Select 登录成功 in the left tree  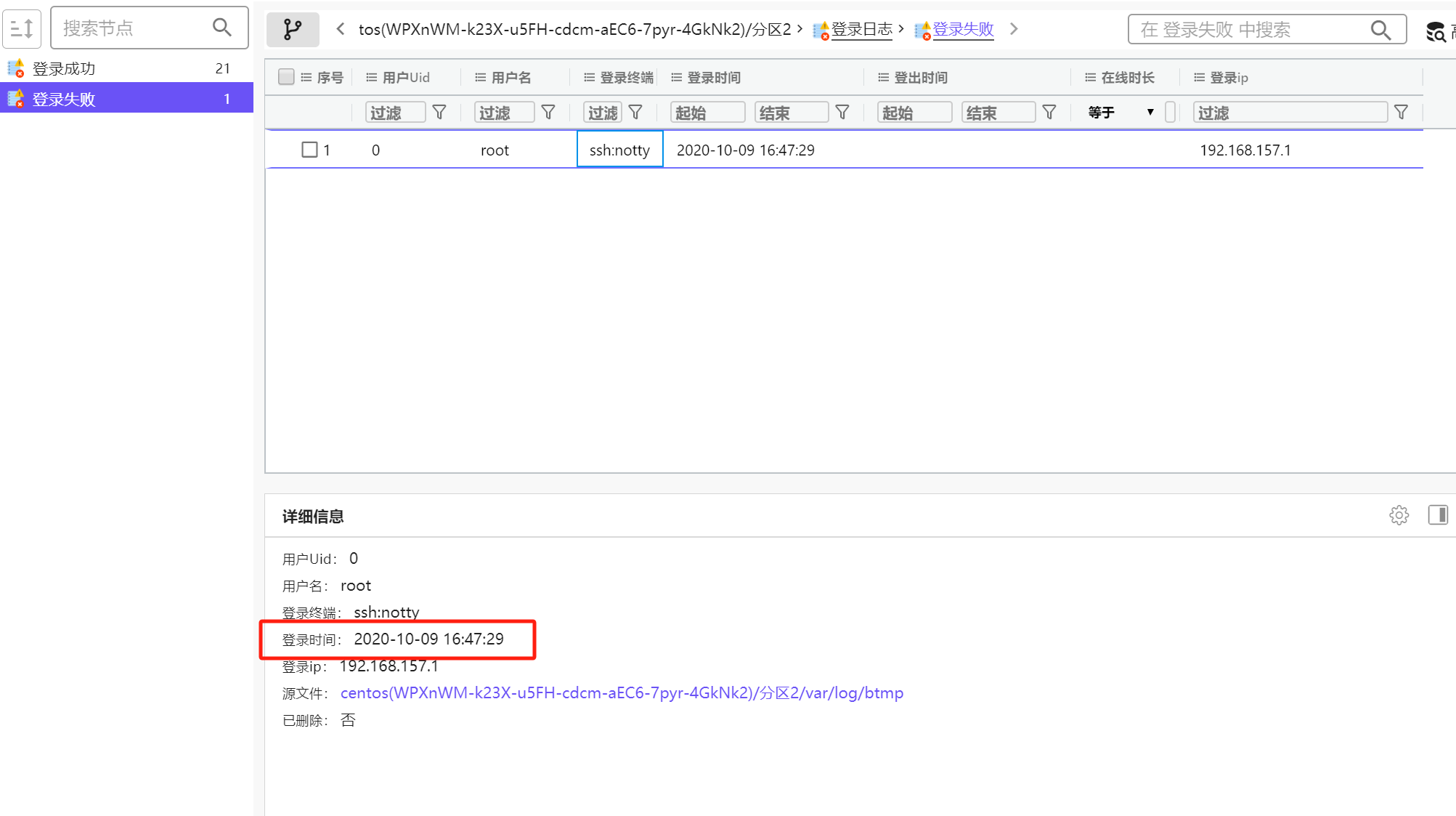64,68
